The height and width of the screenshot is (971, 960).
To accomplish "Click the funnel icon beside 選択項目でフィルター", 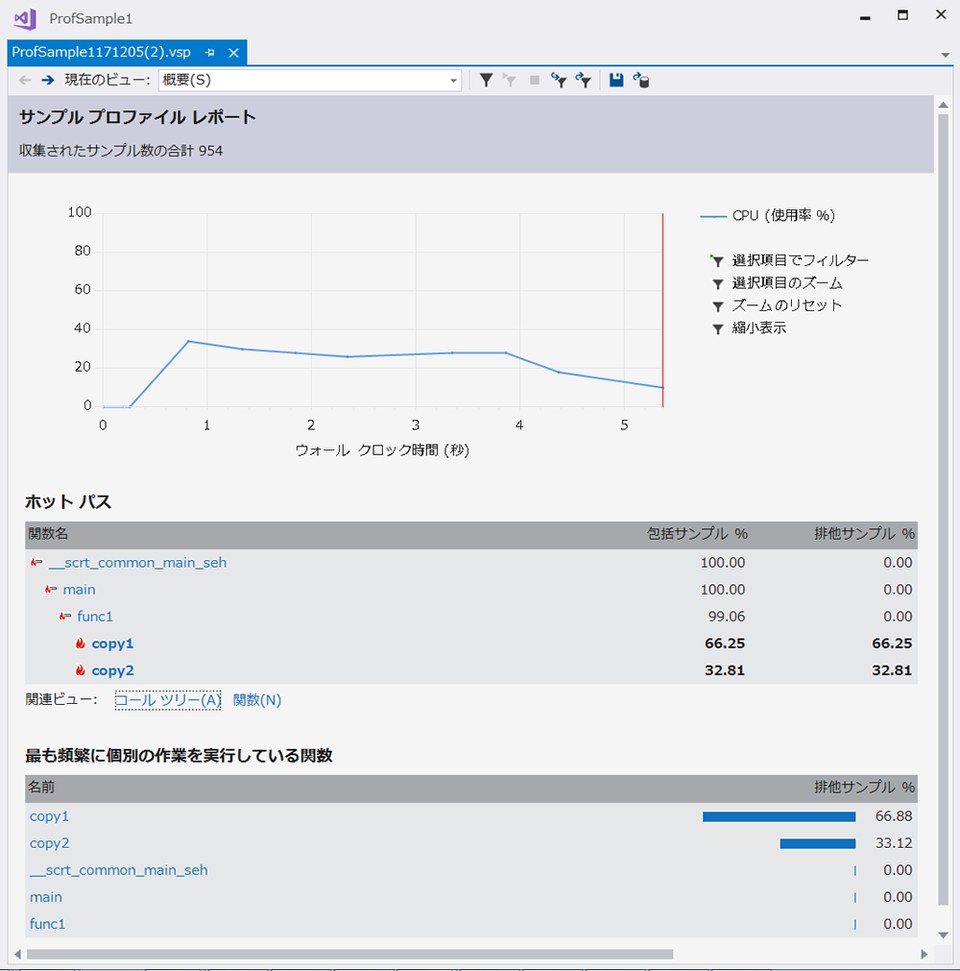I will [x=716, y=260].
